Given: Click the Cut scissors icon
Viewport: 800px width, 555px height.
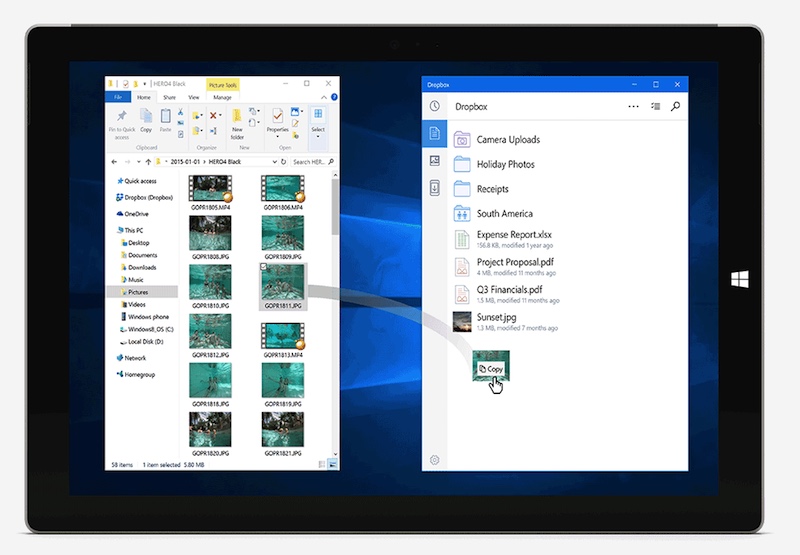Looking at the screenshot, I should click(181, 112).
